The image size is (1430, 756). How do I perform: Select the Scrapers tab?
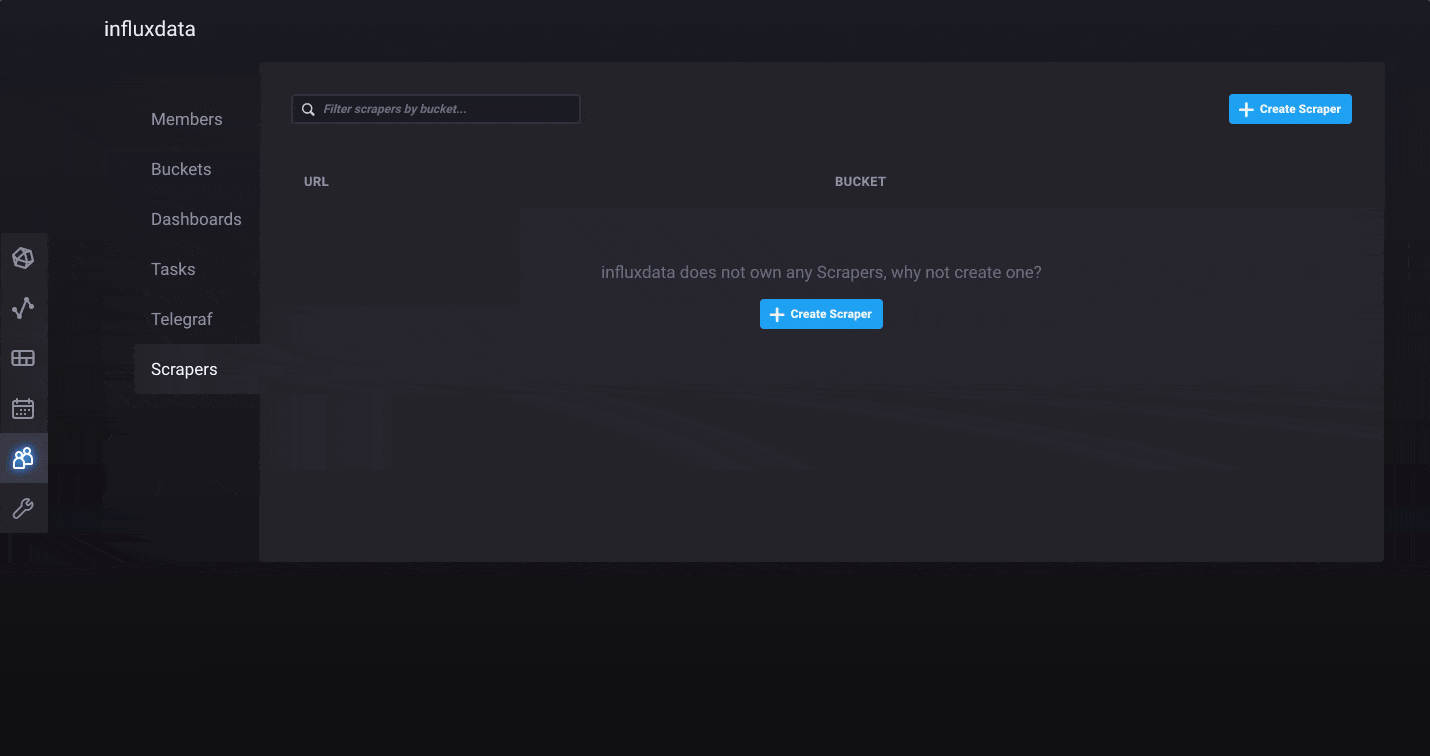[x=184, y=369]
